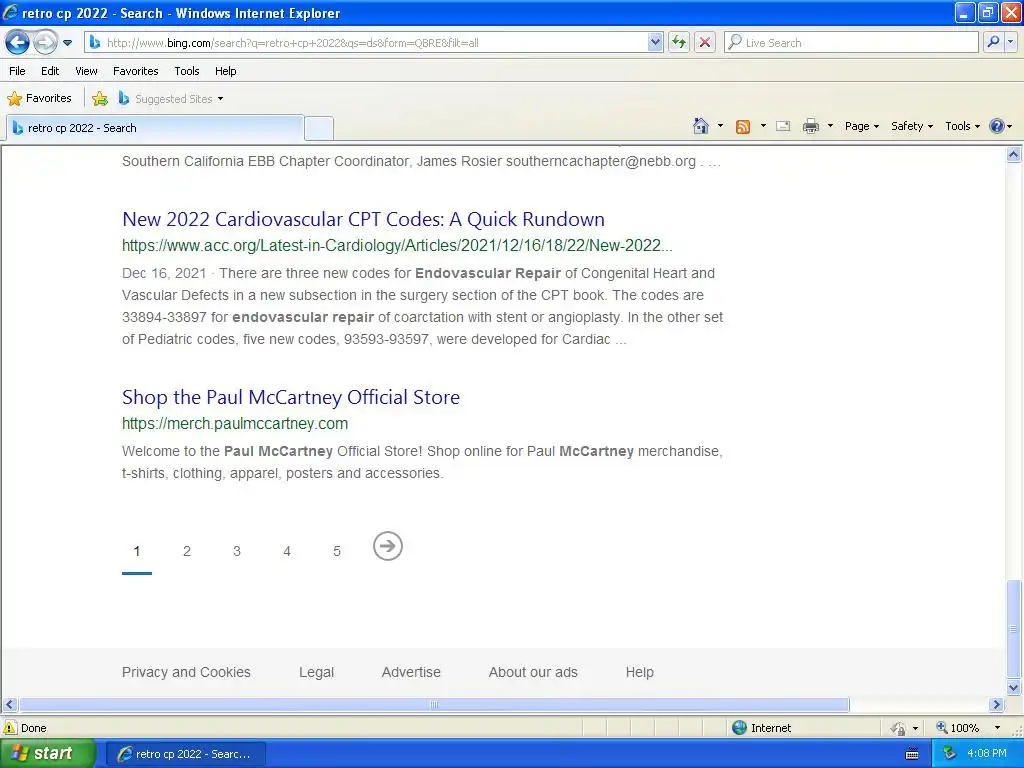This screenshot has width=1024, height=768.
Task: Open the Safety command menu
Action: tap(912, 126)
